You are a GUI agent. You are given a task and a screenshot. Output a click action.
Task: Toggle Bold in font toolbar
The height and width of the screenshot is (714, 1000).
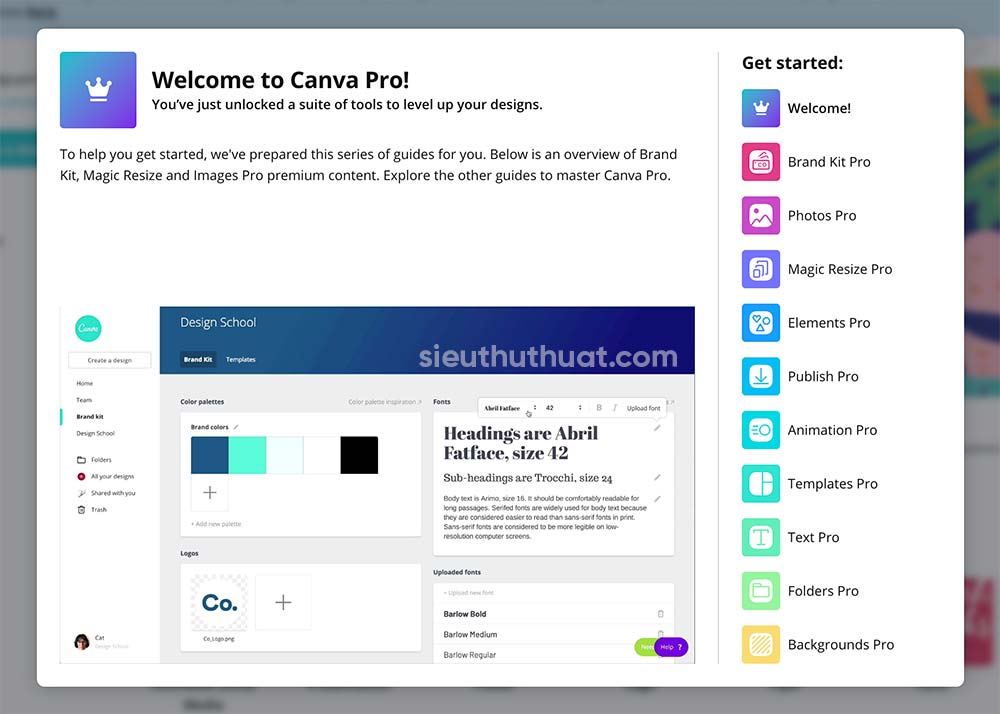[x=599, y=408]
